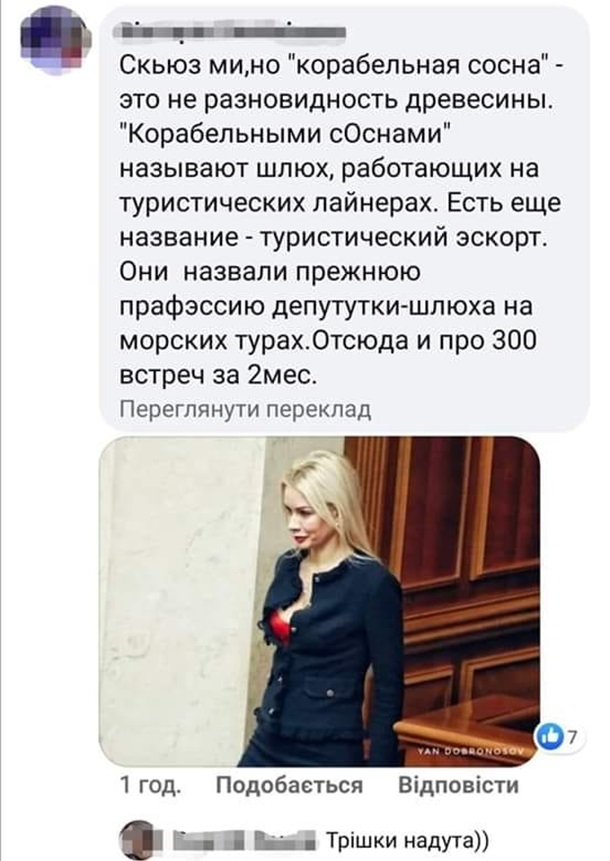
Task: Open the reply author's small avatar
Action: 136,841
